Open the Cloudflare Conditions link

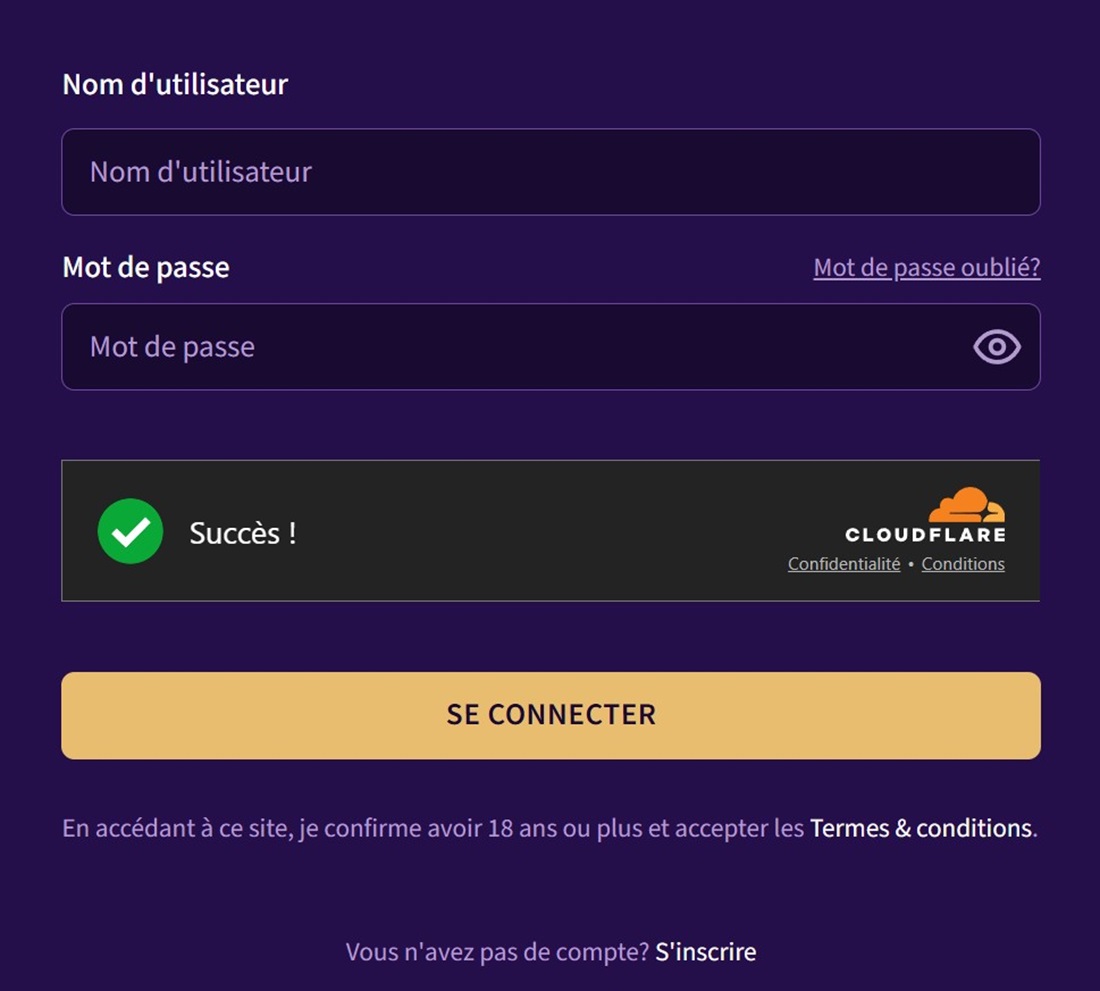962,564
